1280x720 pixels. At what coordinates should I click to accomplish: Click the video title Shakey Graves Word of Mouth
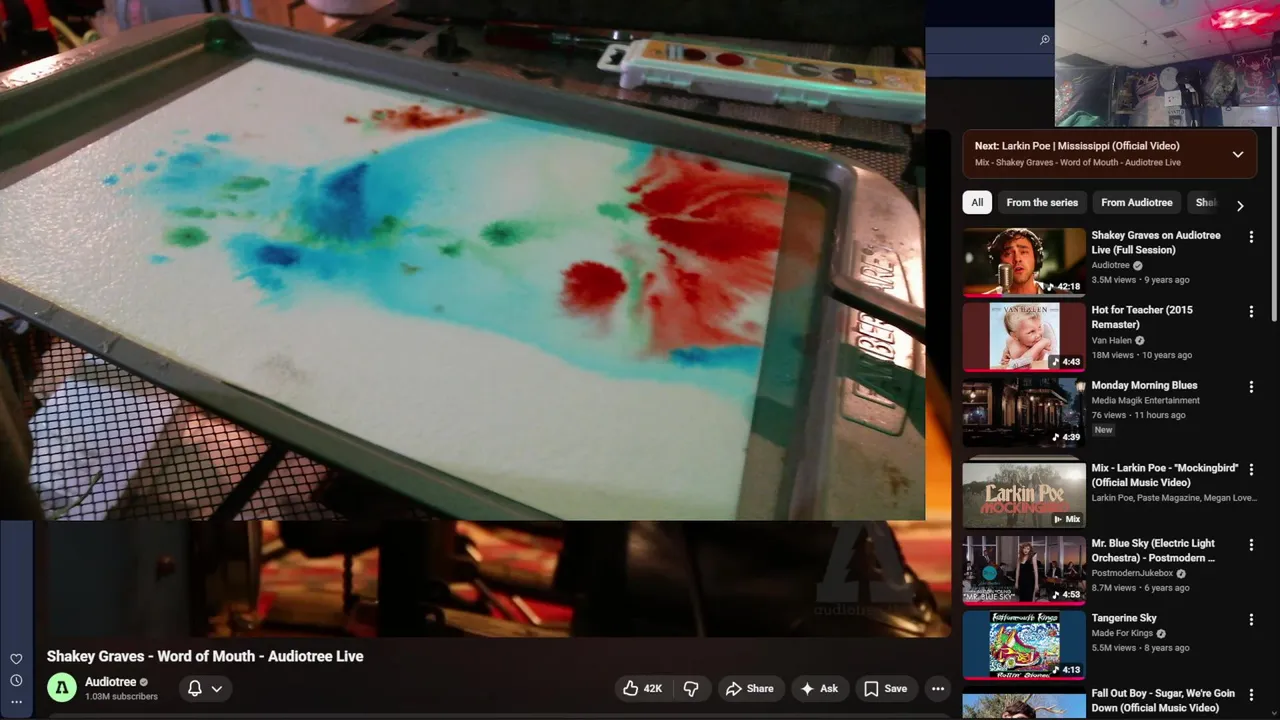pyautogui.click(x=205, y=656)
